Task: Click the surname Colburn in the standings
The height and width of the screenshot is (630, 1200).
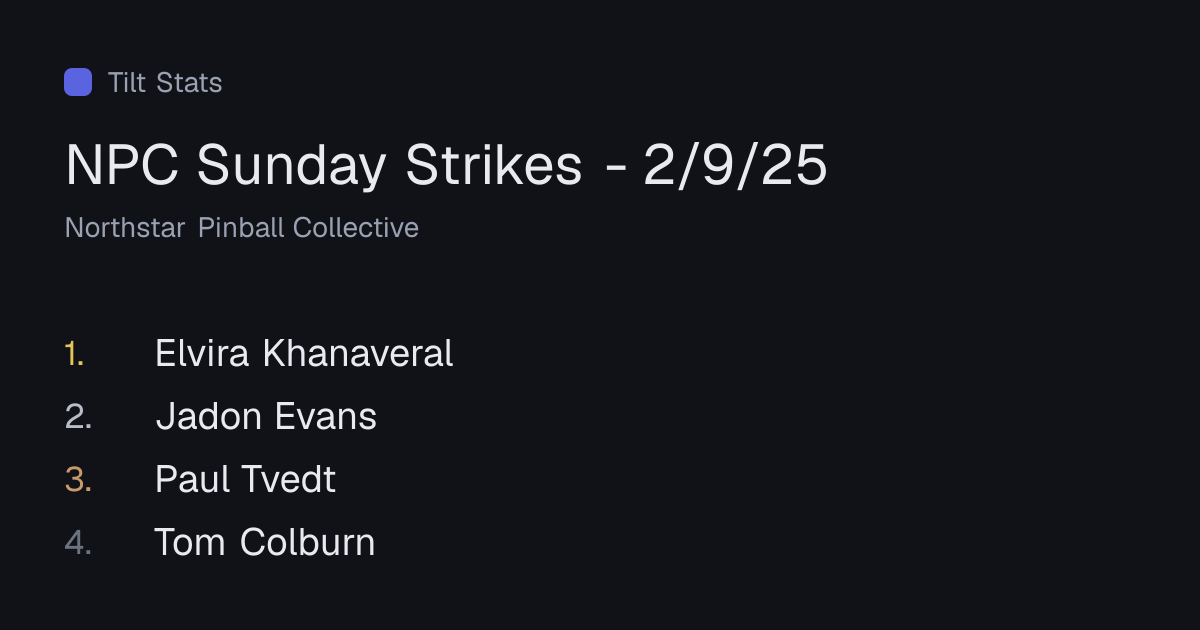Action: (x=308, y=542)
